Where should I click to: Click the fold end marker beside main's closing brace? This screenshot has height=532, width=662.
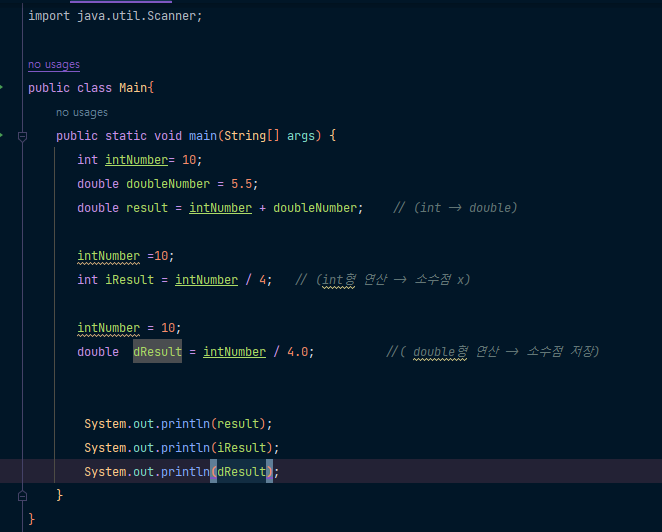point(22,496)
